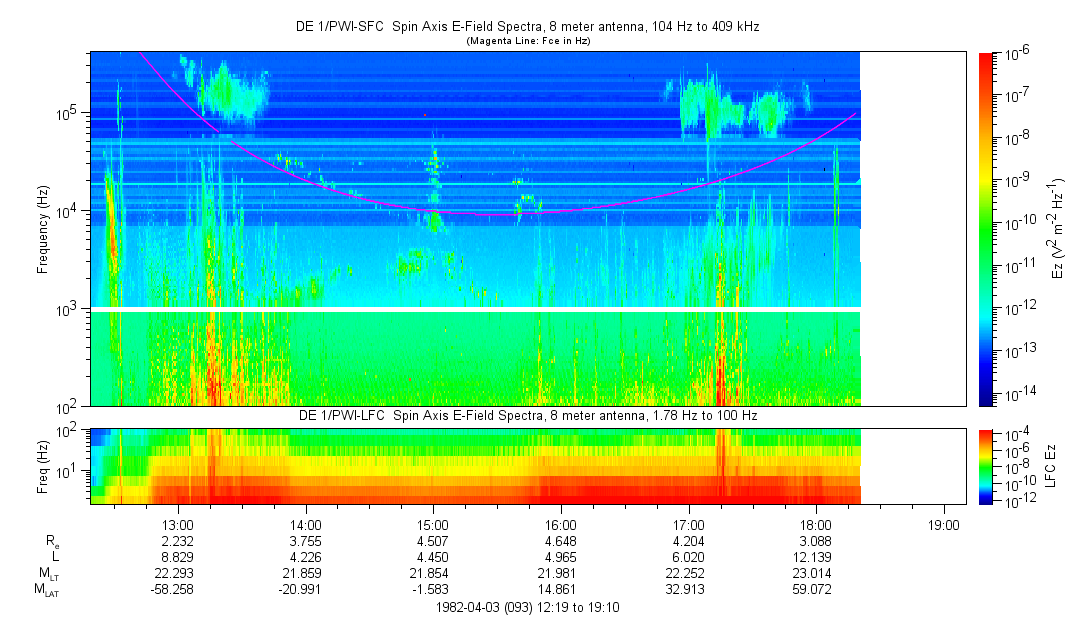Click the MLT value 21.981 at 16:00

click(560, 573)
